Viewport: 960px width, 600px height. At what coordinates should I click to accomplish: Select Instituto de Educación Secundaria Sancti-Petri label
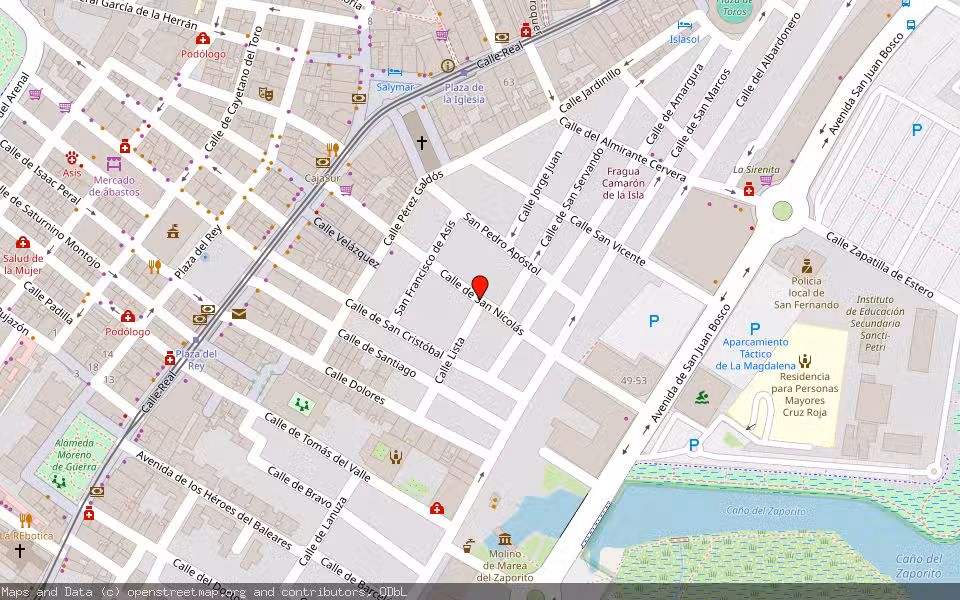(x=875, y=323)
